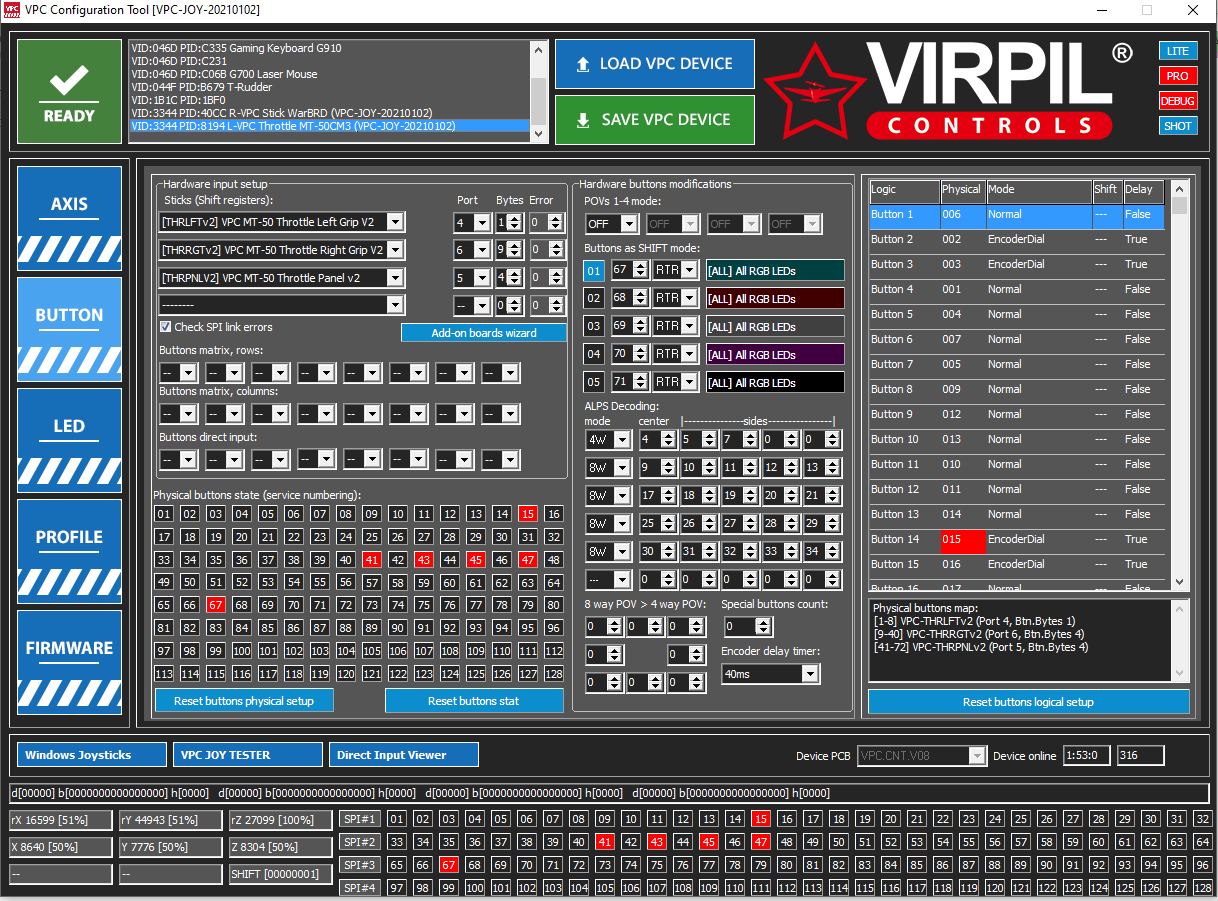Switch to PRO mode
Screen dimensions: 1218x901
pyautogui.click(x=1178, y=76)
